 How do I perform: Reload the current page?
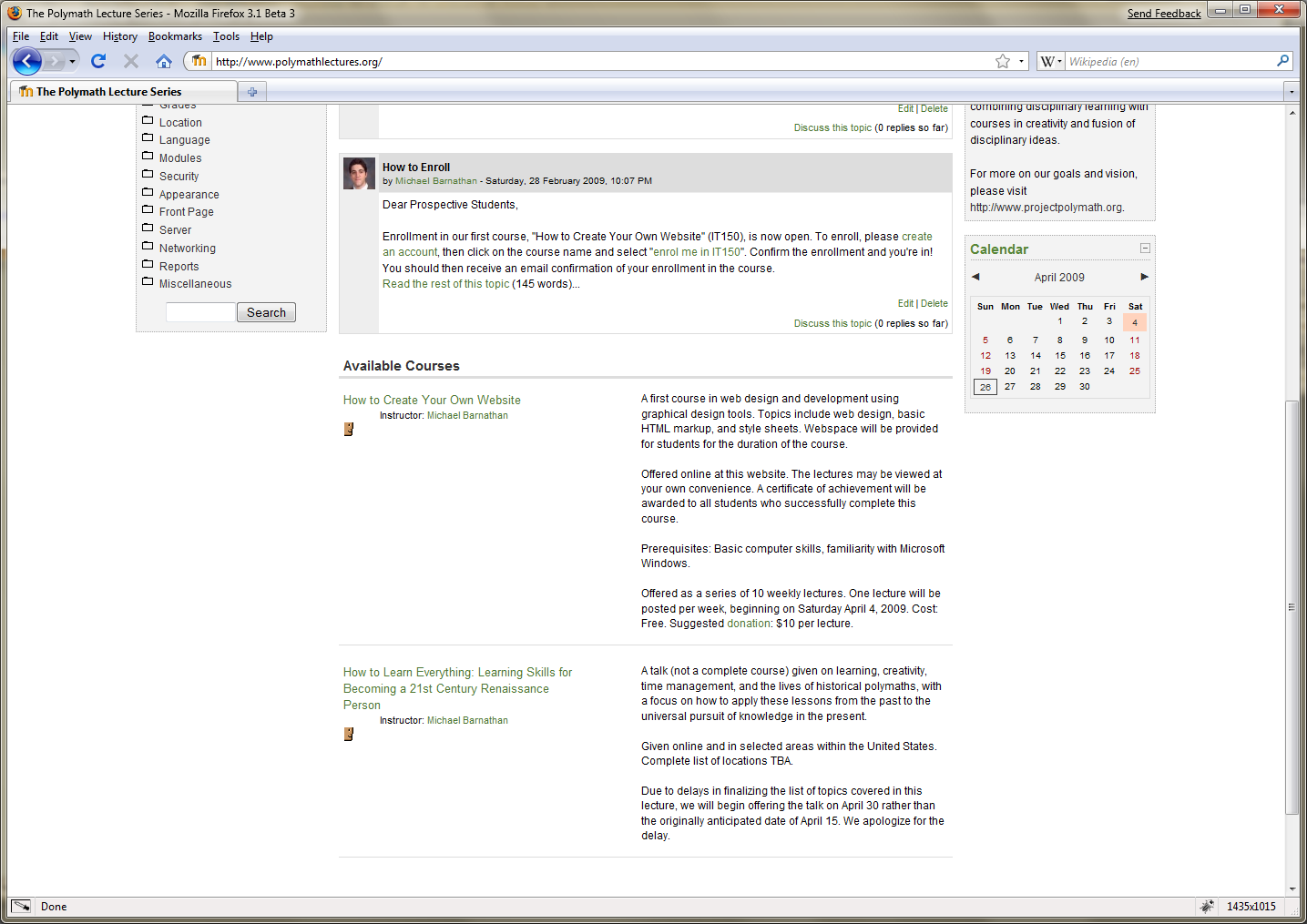click(98, 61)
